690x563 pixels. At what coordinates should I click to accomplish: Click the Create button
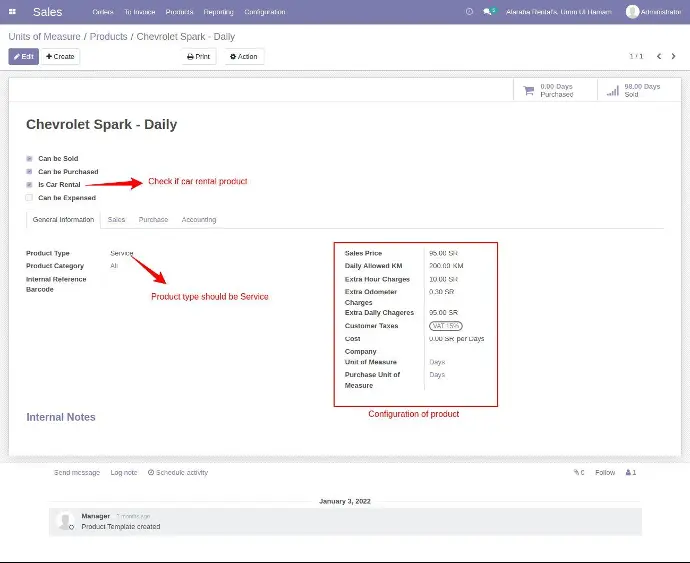coord(60,56)
